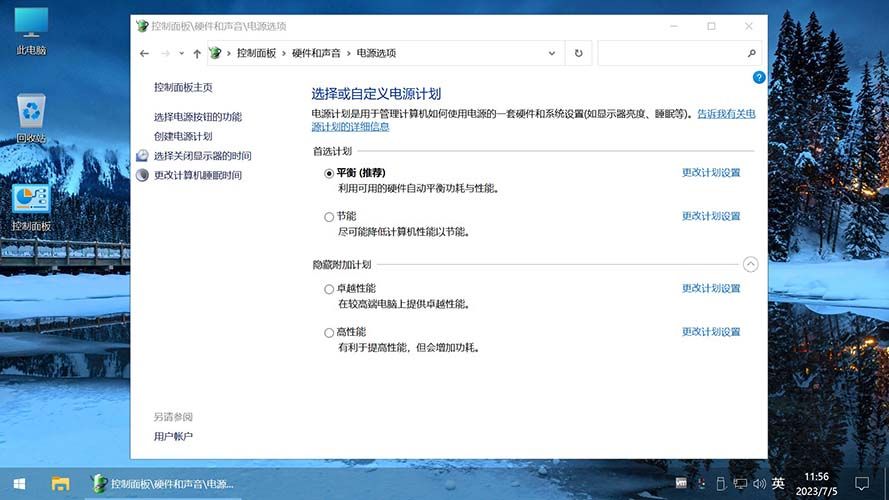Image resolution: width=889 pixels, height=500 pixels.
Task: Open the recent locations dropdown arrow
Action: tap(181, 53)
